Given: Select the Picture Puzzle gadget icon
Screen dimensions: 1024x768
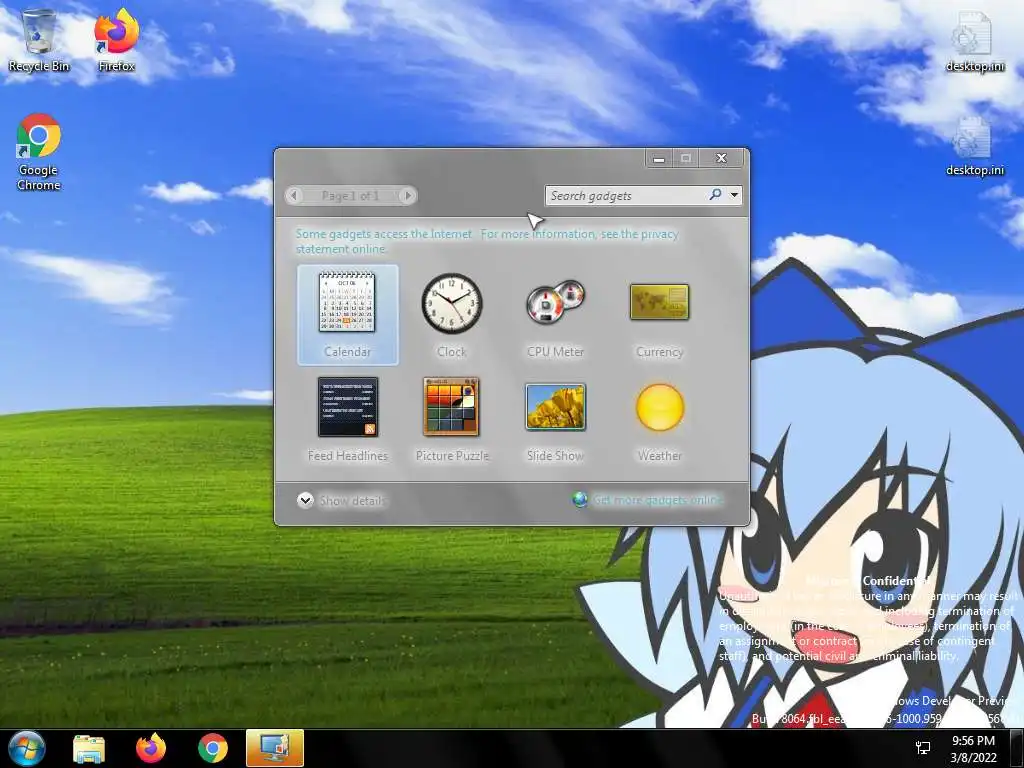Looking at the screenshot, I should click(451, 407).
